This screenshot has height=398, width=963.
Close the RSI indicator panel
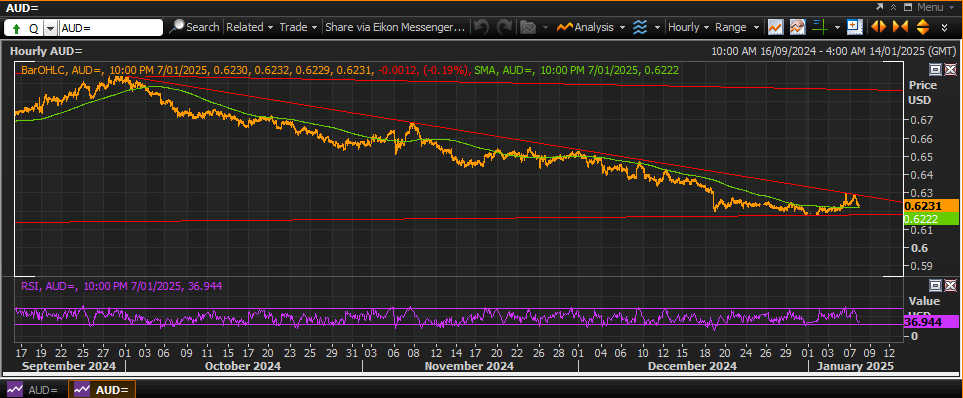950,285
